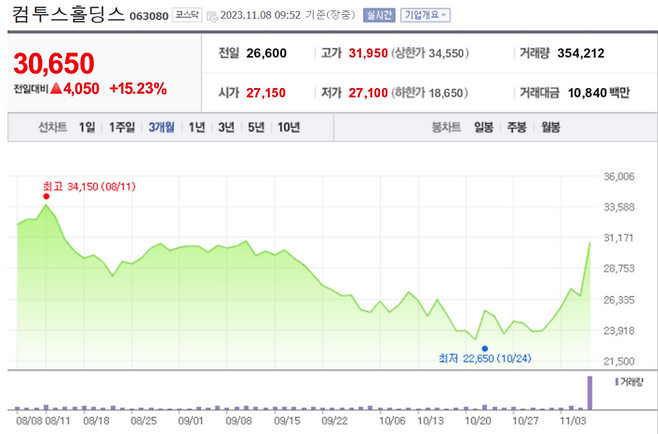This screenshot has width=658, height=434.
Task: Open the 기업개요 dropdown
Action: pos(425,15)
